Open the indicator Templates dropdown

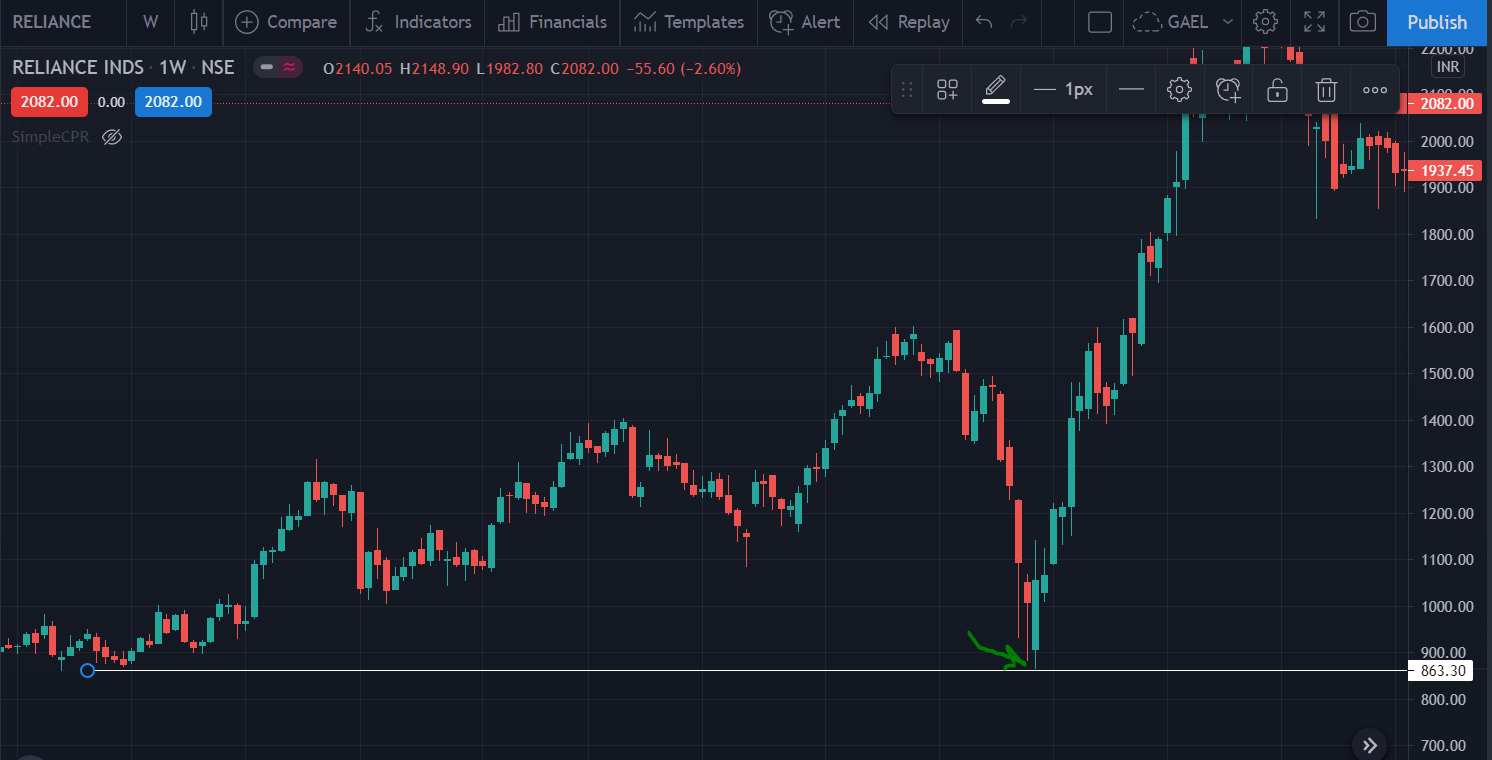click(x=689, y=21)
